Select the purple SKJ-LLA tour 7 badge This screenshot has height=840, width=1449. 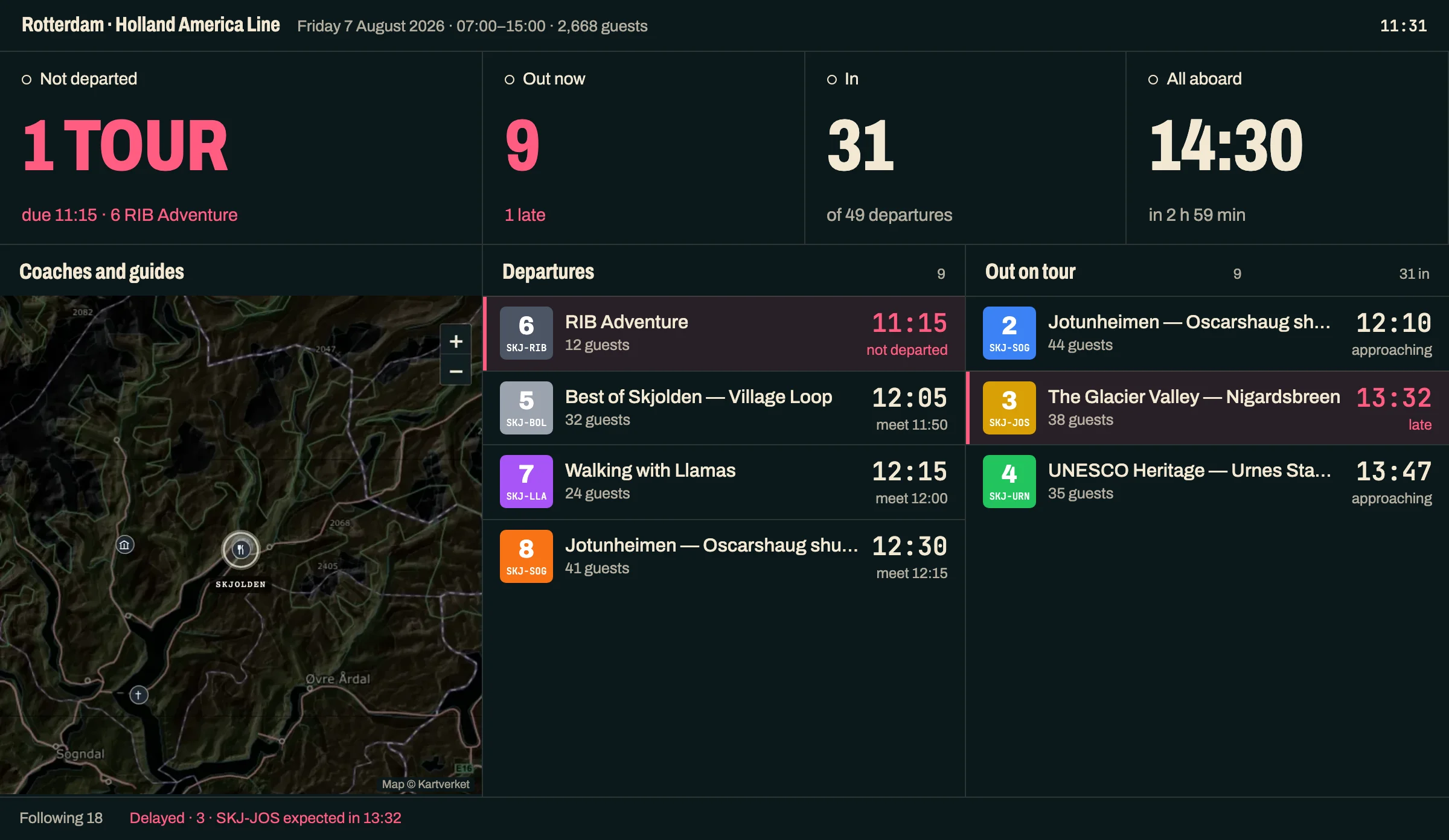(526, 482)
